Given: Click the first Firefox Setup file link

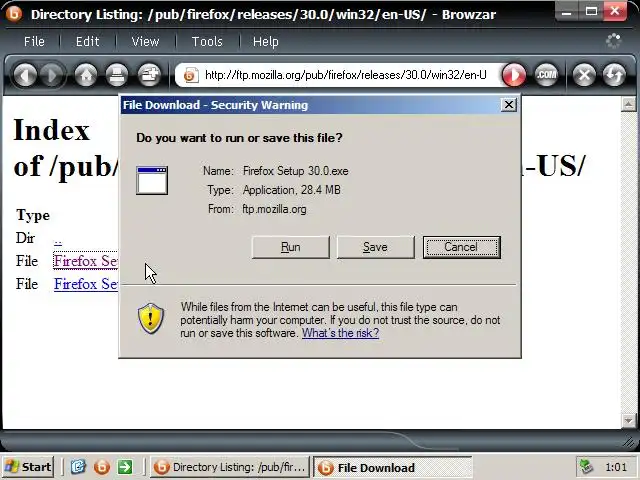Looking at the screenshot, I should coord(86,261).
